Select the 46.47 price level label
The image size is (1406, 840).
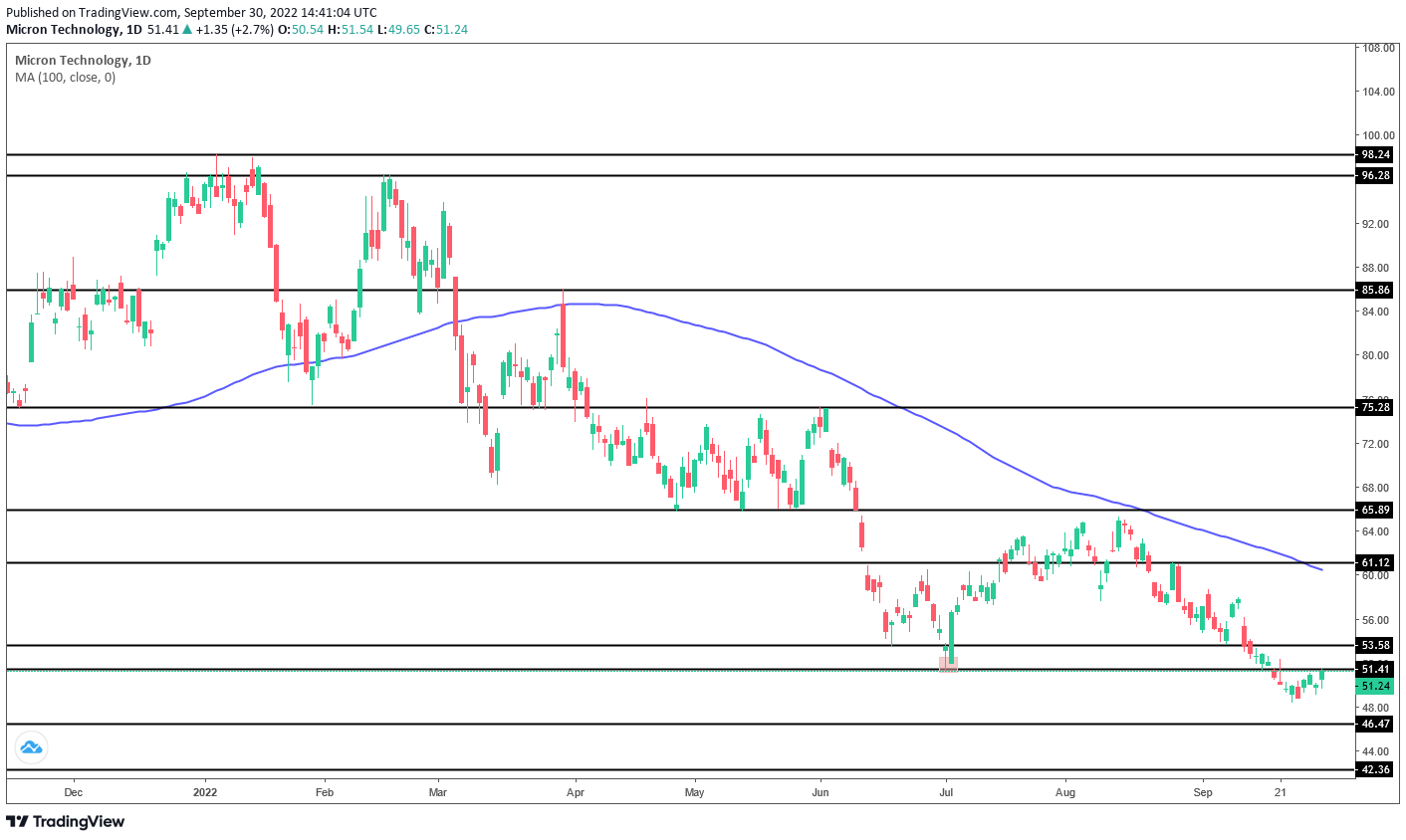(1375, 725)
